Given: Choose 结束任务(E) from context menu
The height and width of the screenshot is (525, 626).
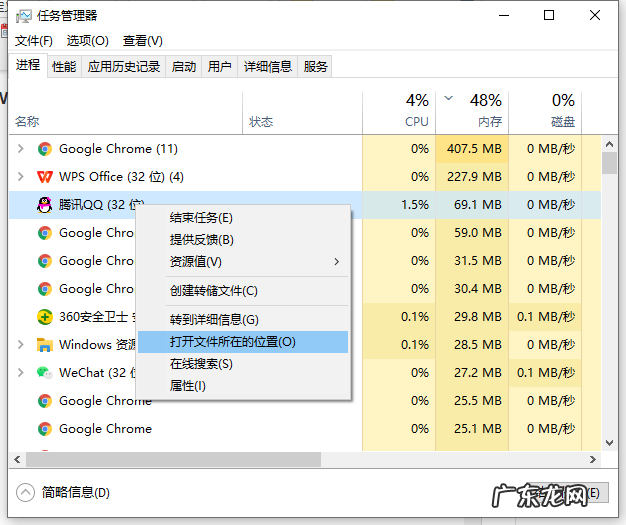Looking at the screenshot, I should [243, 218].
